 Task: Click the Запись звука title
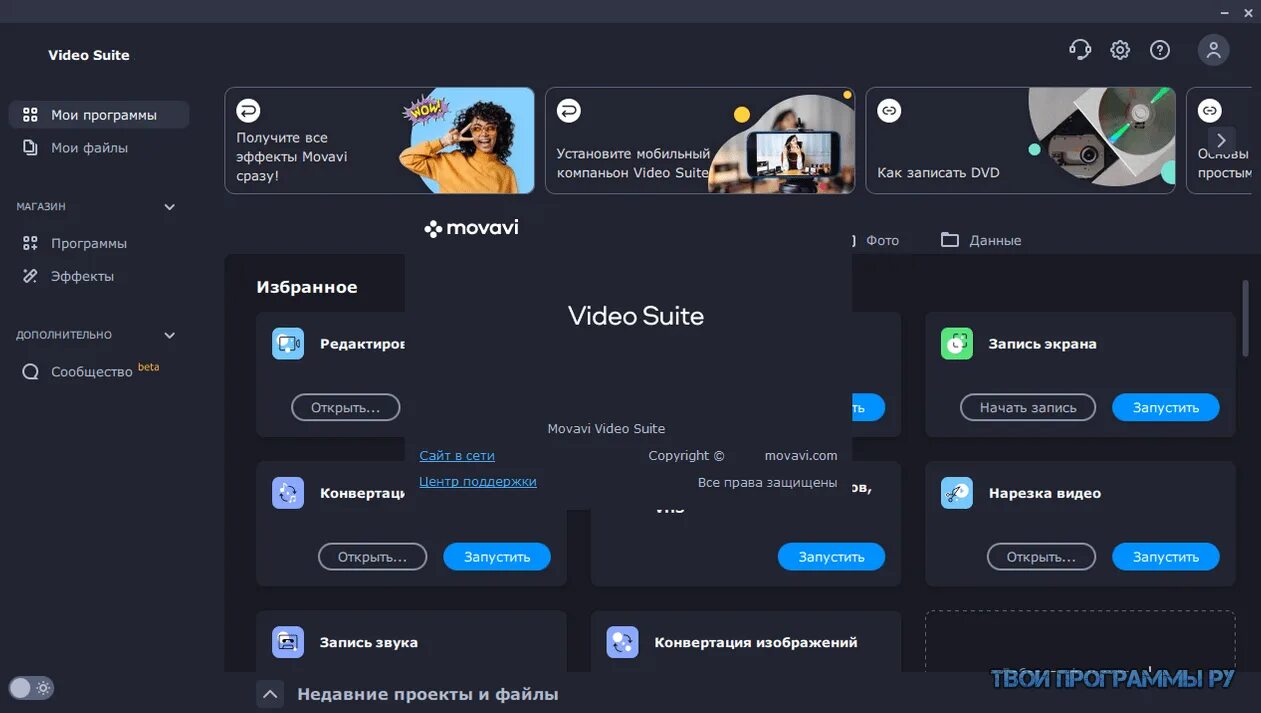coord(369,642)
